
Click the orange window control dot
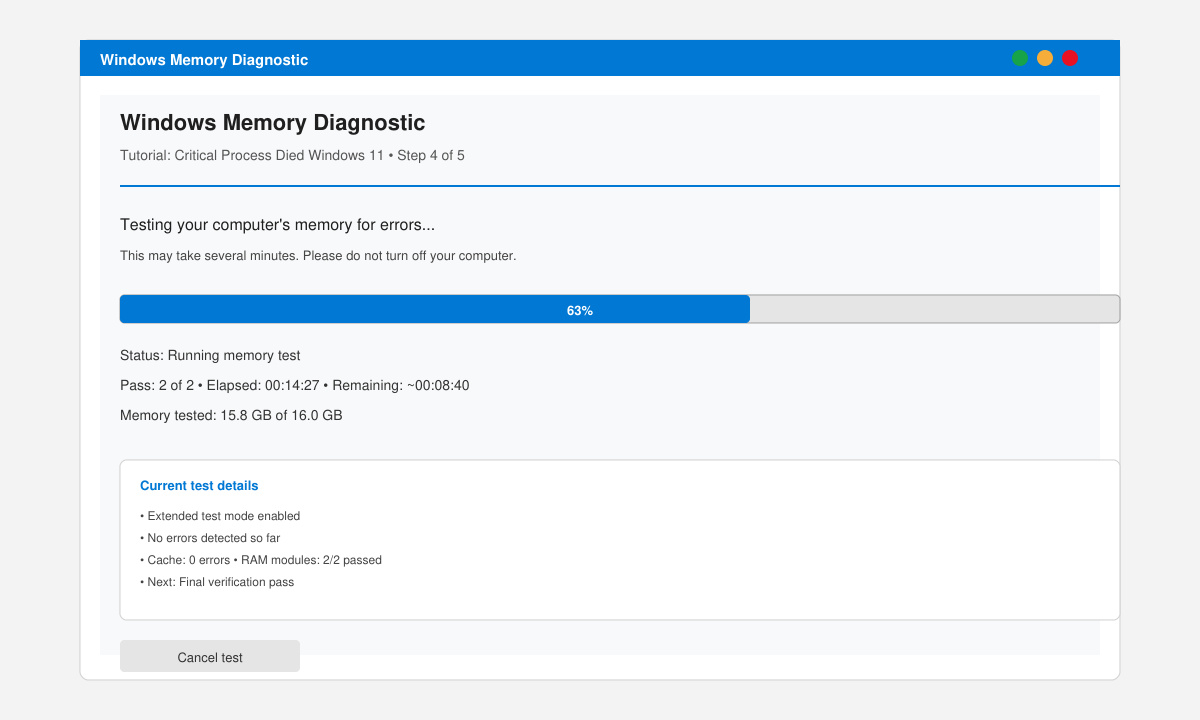tap(1045, 58)
